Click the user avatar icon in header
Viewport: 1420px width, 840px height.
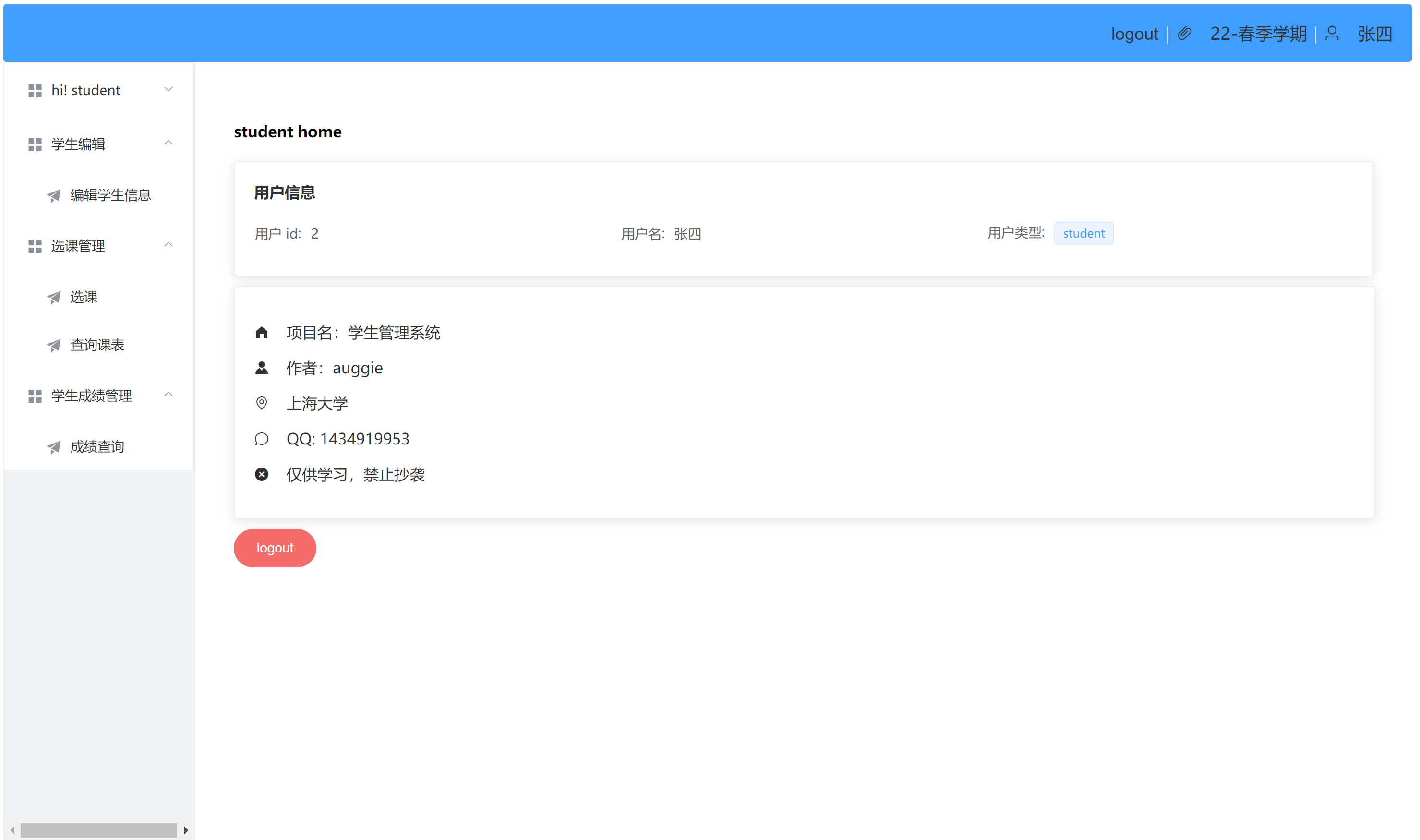[x=1332, y=34]
